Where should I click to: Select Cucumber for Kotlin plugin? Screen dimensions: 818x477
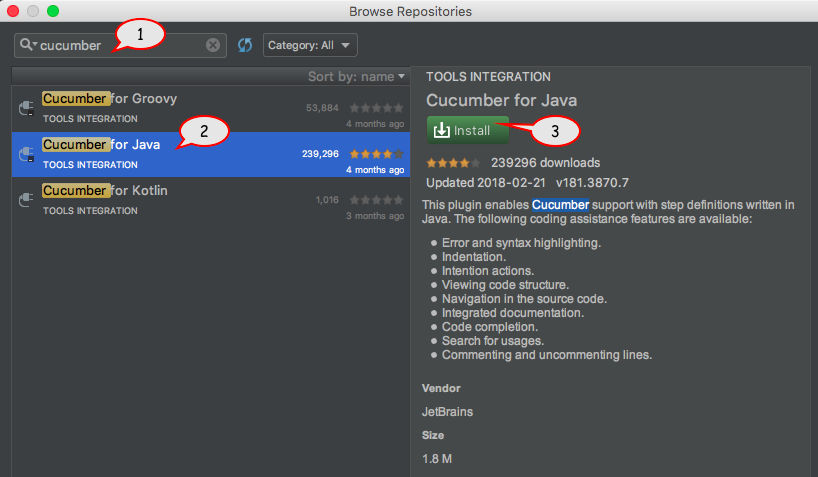click(x=211, y=200)
